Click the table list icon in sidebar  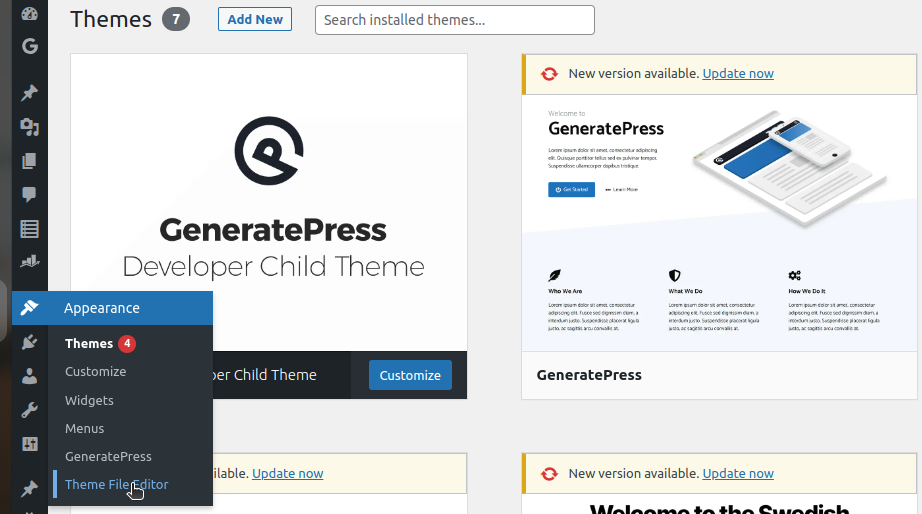coord(29,228)
